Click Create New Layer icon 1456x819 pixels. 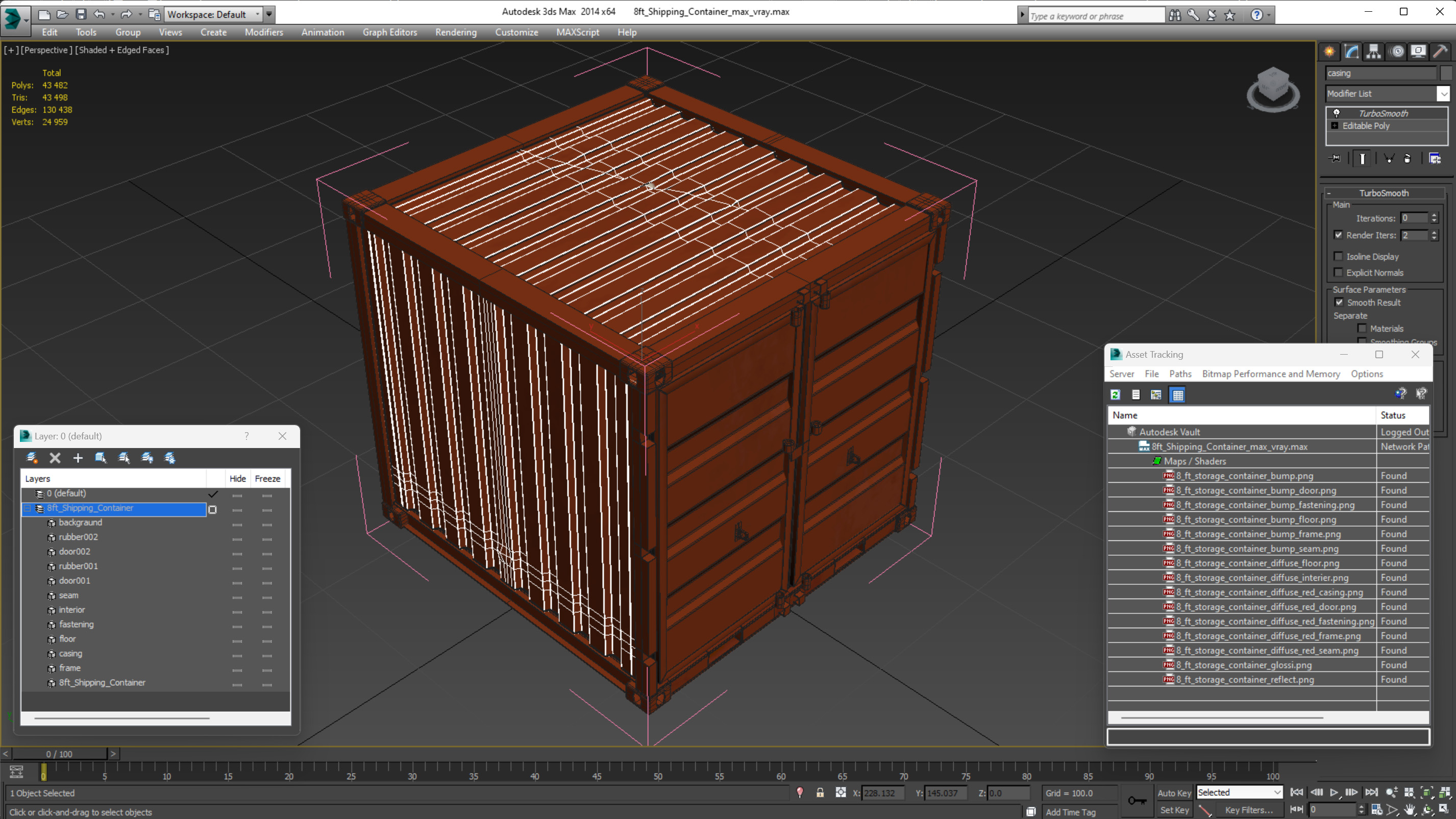point(32,458)
